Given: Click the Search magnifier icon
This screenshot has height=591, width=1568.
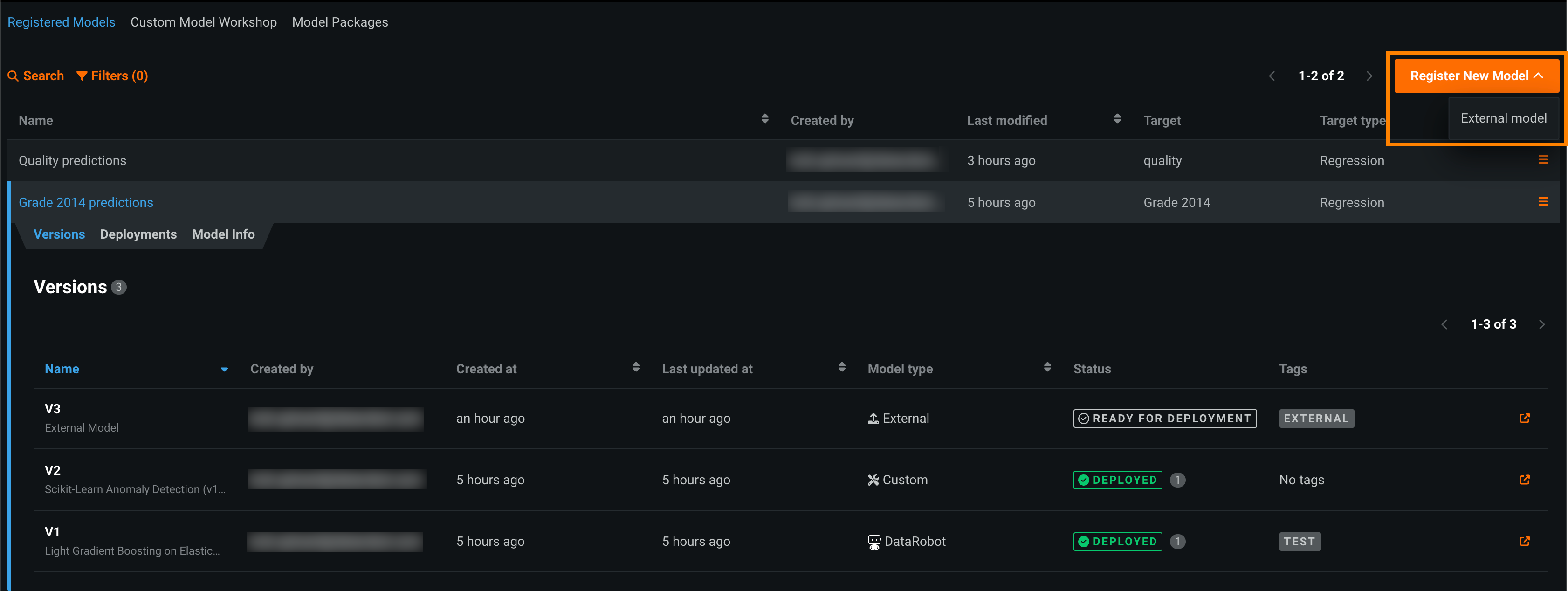Looking at the screenshot, I should click(13, 76).
